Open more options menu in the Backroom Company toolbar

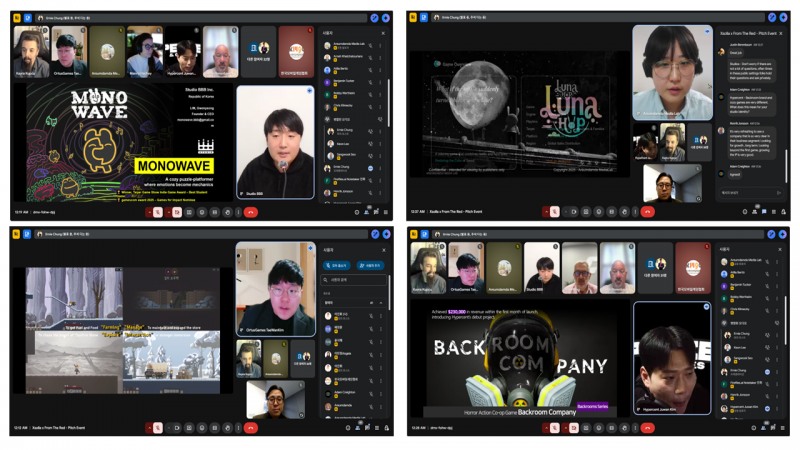click(634, 429)
